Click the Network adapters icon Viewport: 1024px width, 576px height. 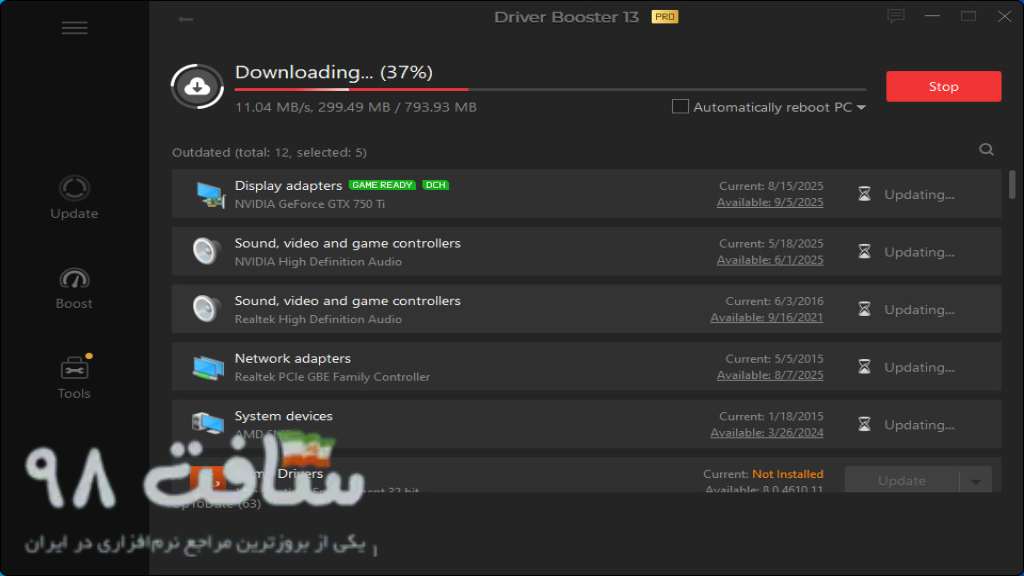(x=208, y=367)
